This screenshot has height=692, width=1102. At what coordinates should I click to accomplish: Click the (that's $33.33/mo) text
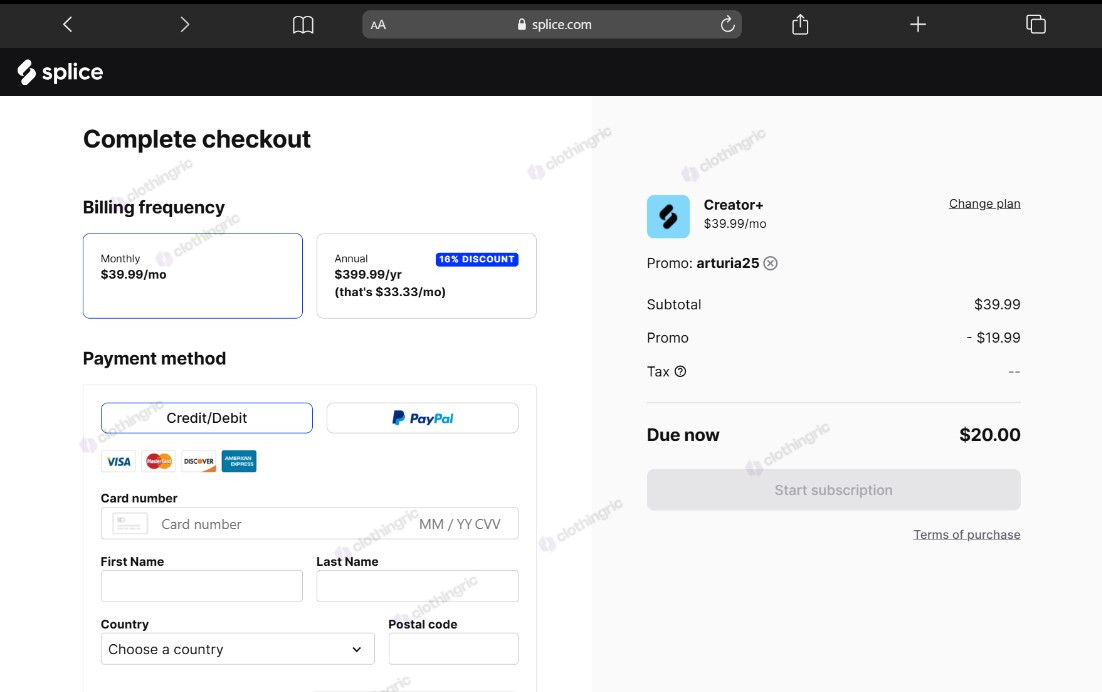tap(390, 292)
